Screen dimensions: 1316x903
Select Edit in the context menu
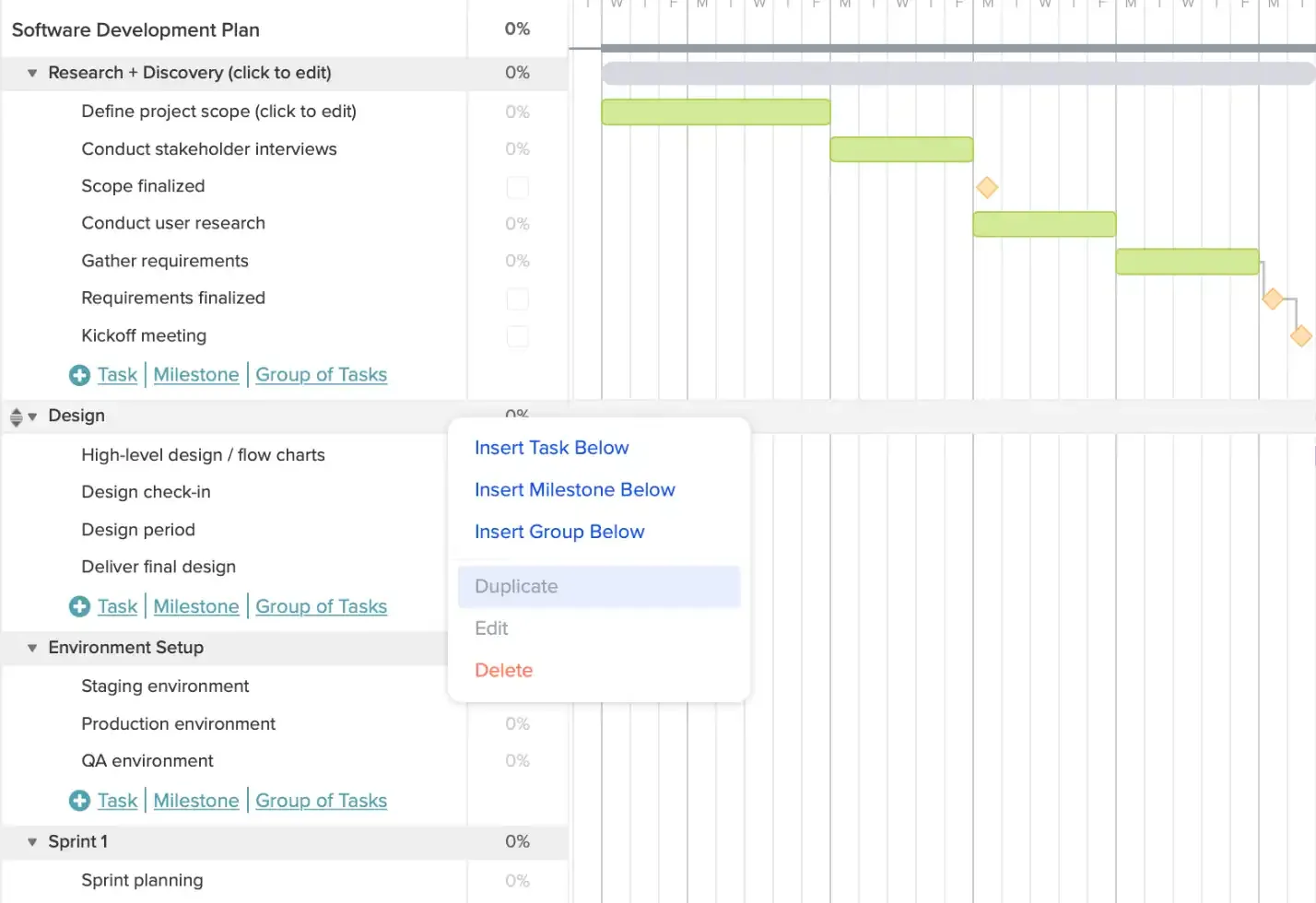coord(491,628)
